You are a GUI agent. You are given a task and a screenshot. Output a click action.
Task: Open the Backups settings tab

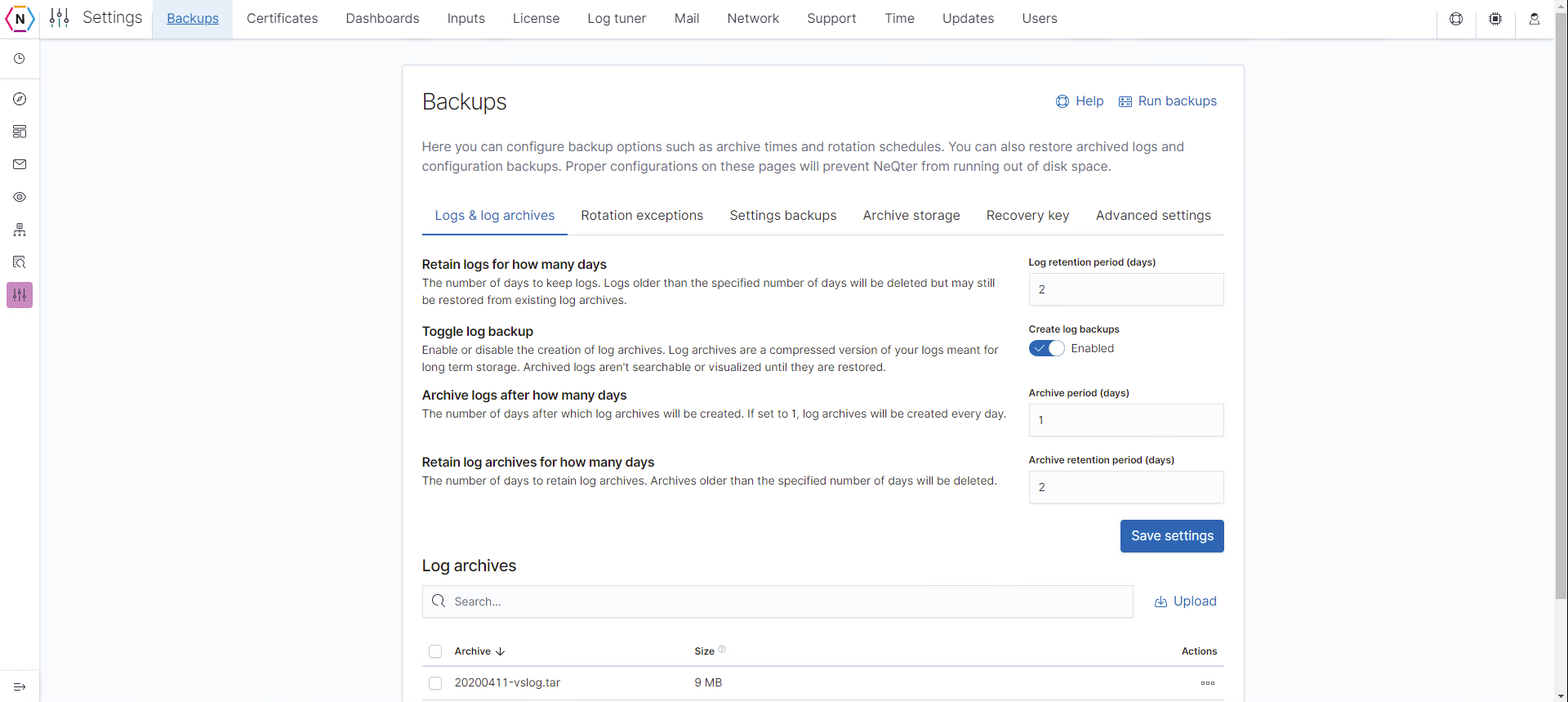pos(193,18)
